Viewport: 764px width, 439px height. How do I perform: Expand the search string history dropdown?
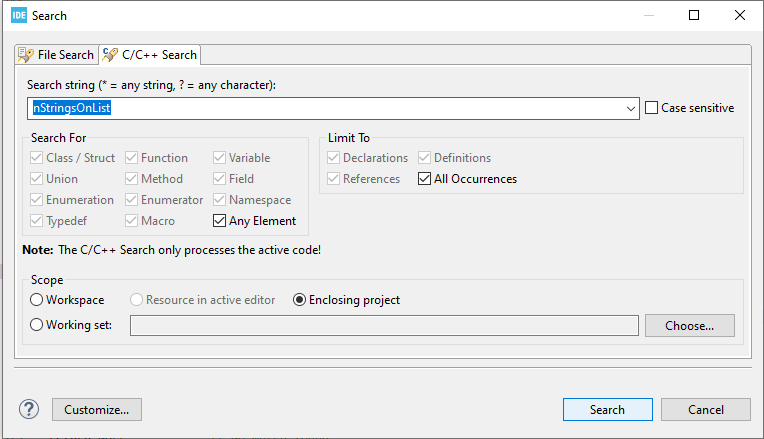[x=630, y=108]
